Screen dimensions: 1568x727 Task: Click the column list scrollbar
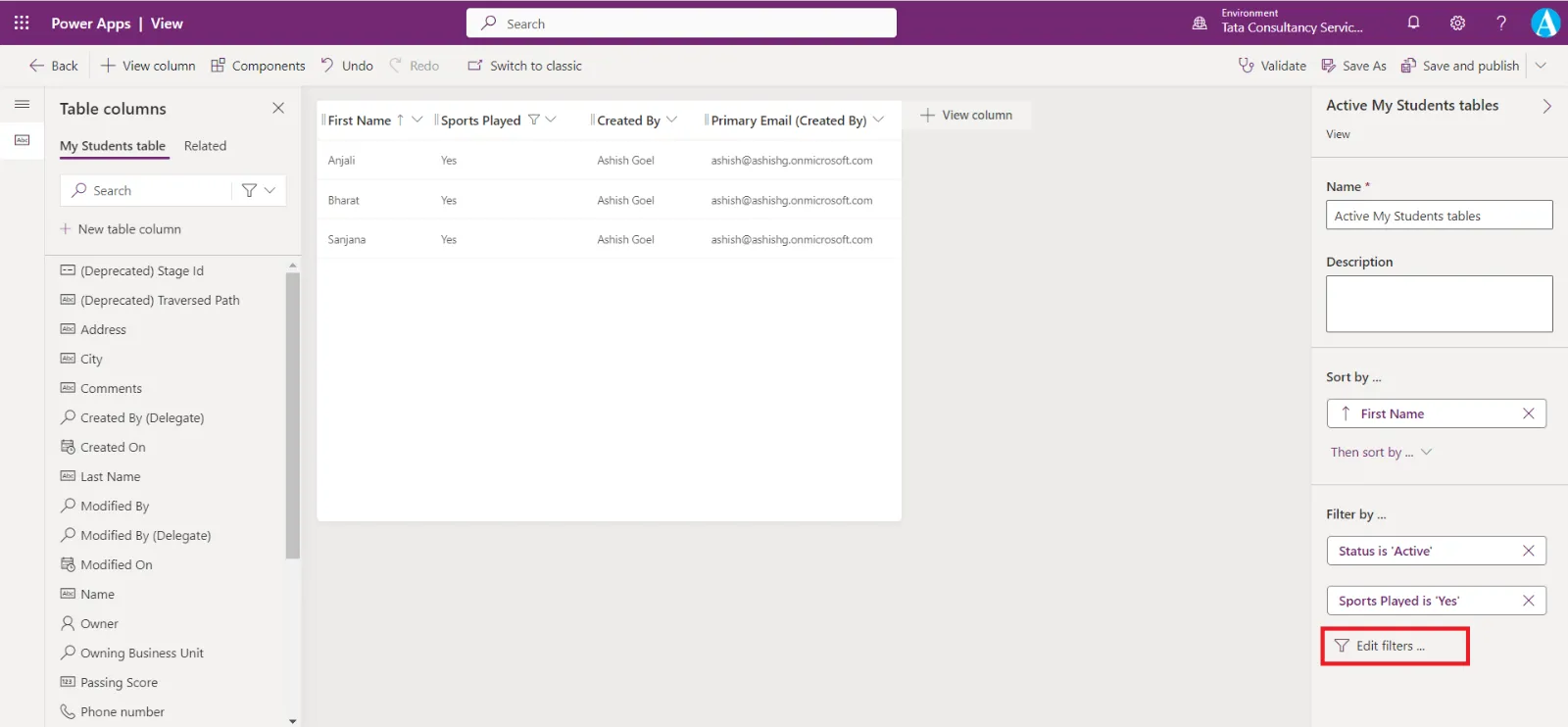(x=292, y=415)
